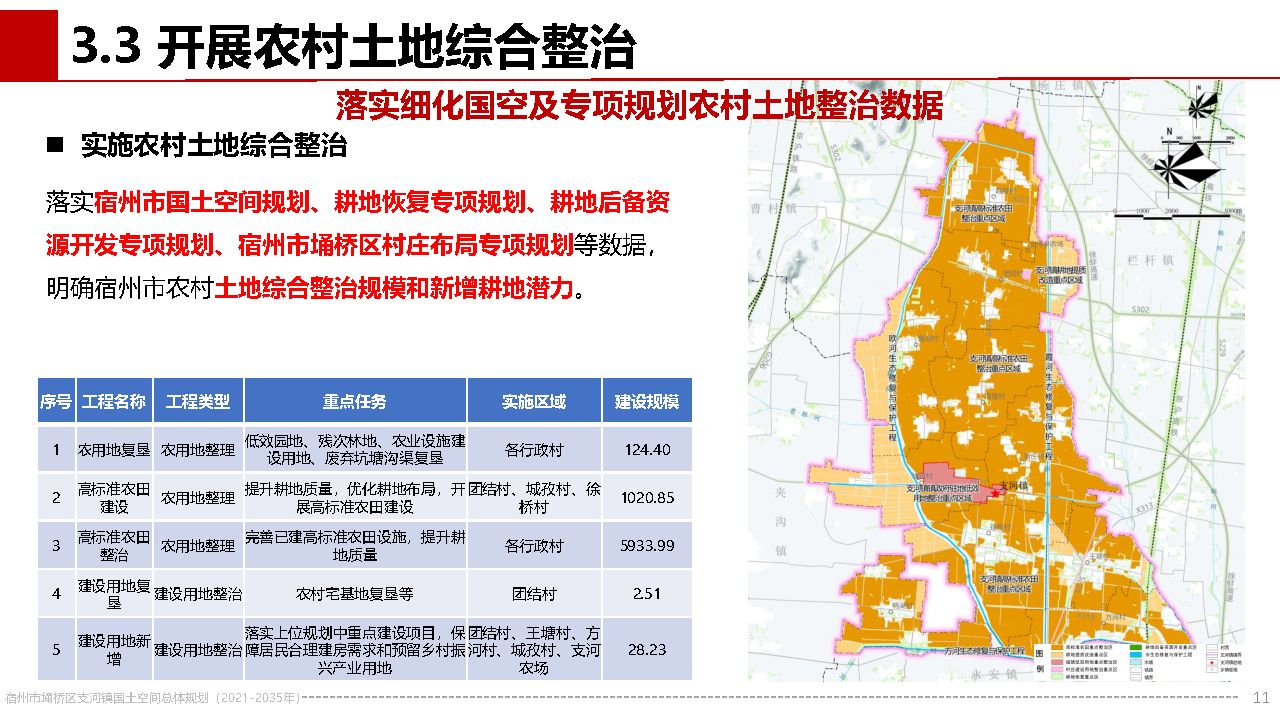Select the 重点任务 column header
Viewport: 1280px width, 720px height.
(x=354, y=402)
